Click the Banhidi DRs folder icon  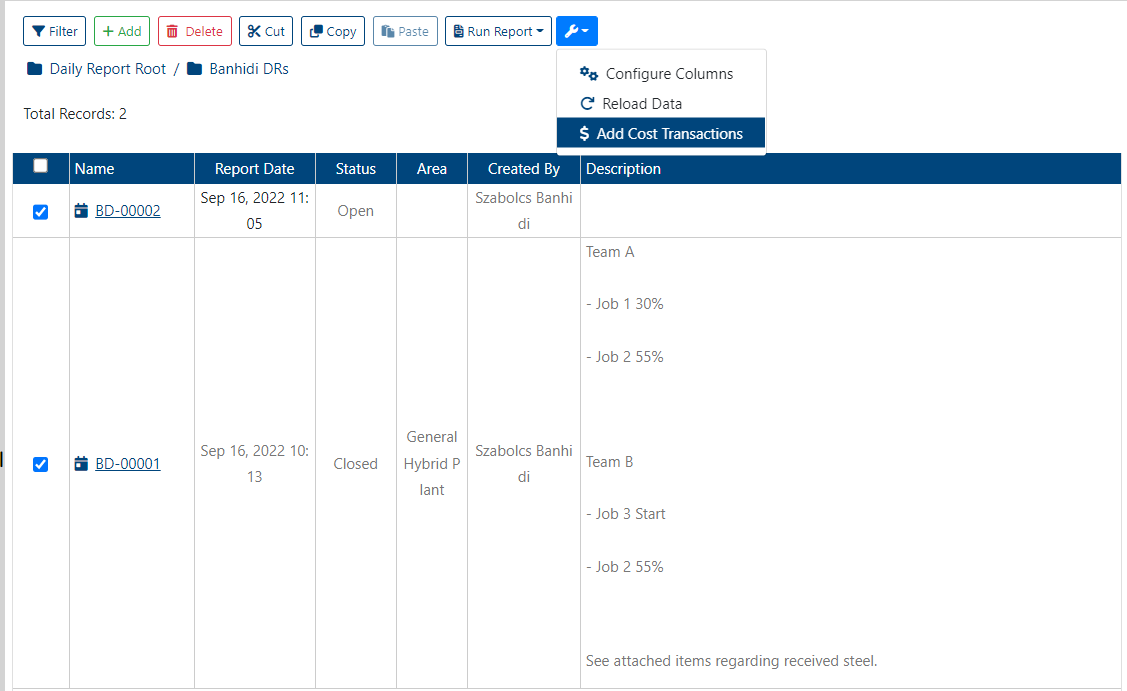pos(194,69)
